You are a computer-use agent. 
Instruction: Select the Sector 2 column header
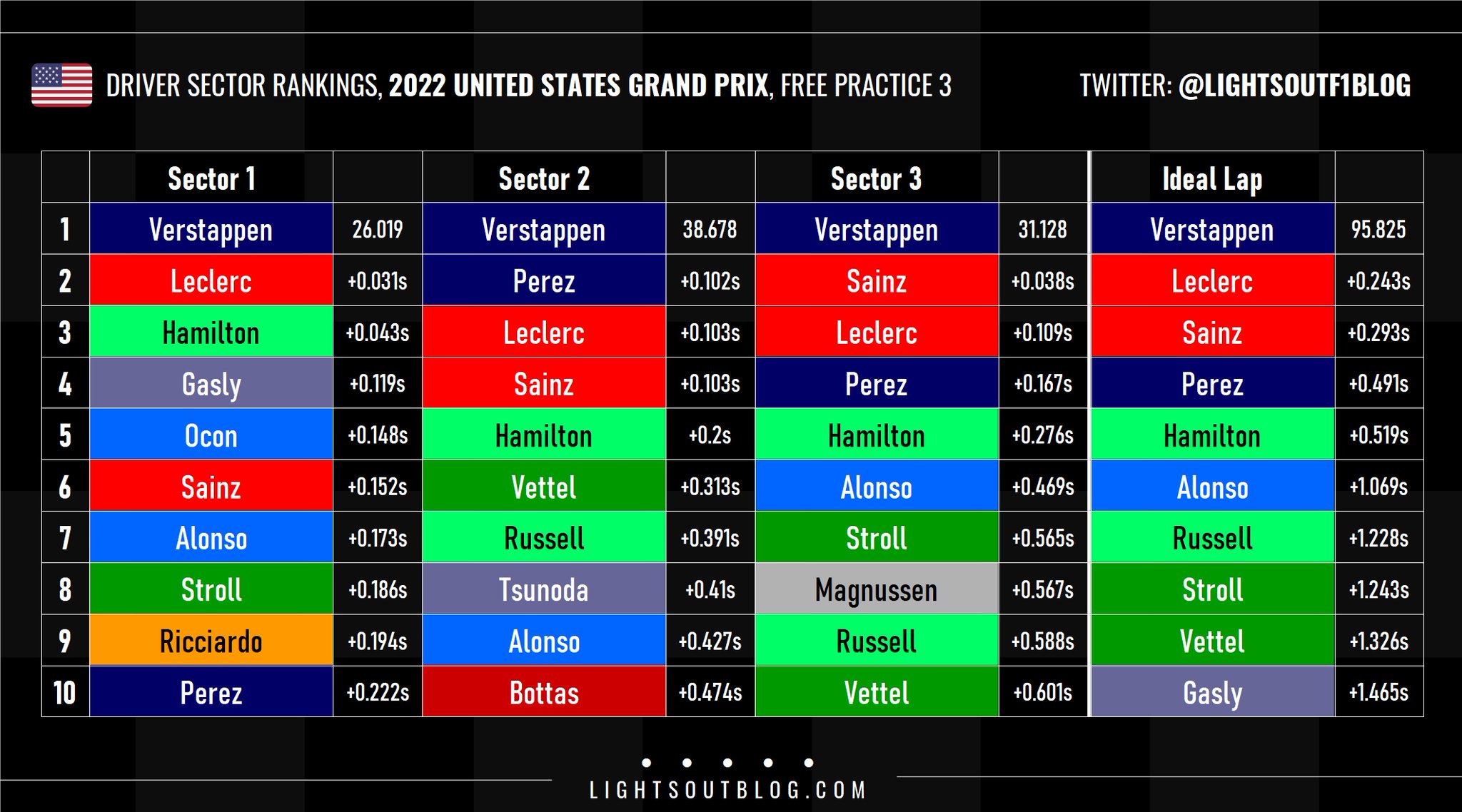click(544, 178)
